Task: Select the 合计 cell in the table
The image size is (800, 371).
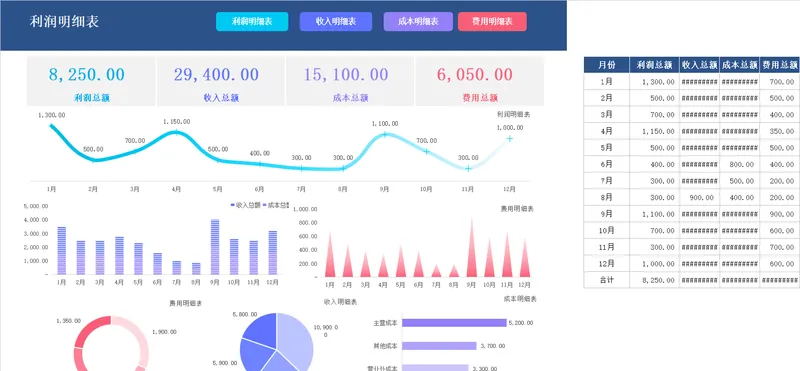Action: (x=606, y=280)
